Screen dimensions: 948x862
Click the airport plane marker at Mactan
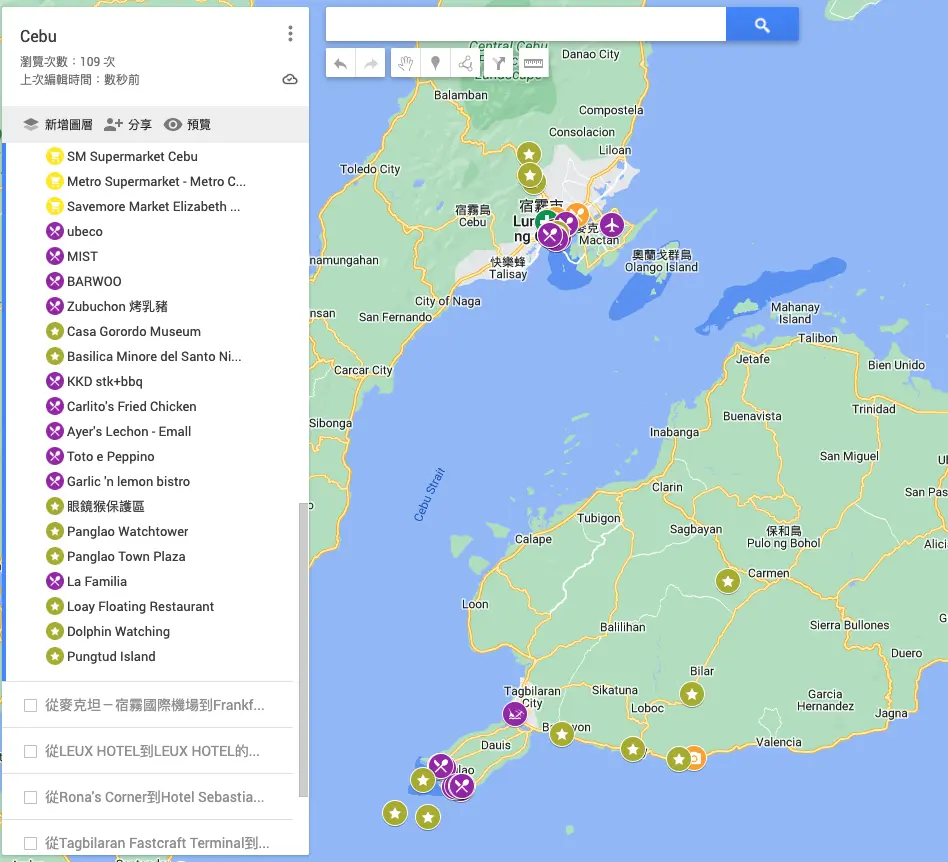click(x=611, y=225)
